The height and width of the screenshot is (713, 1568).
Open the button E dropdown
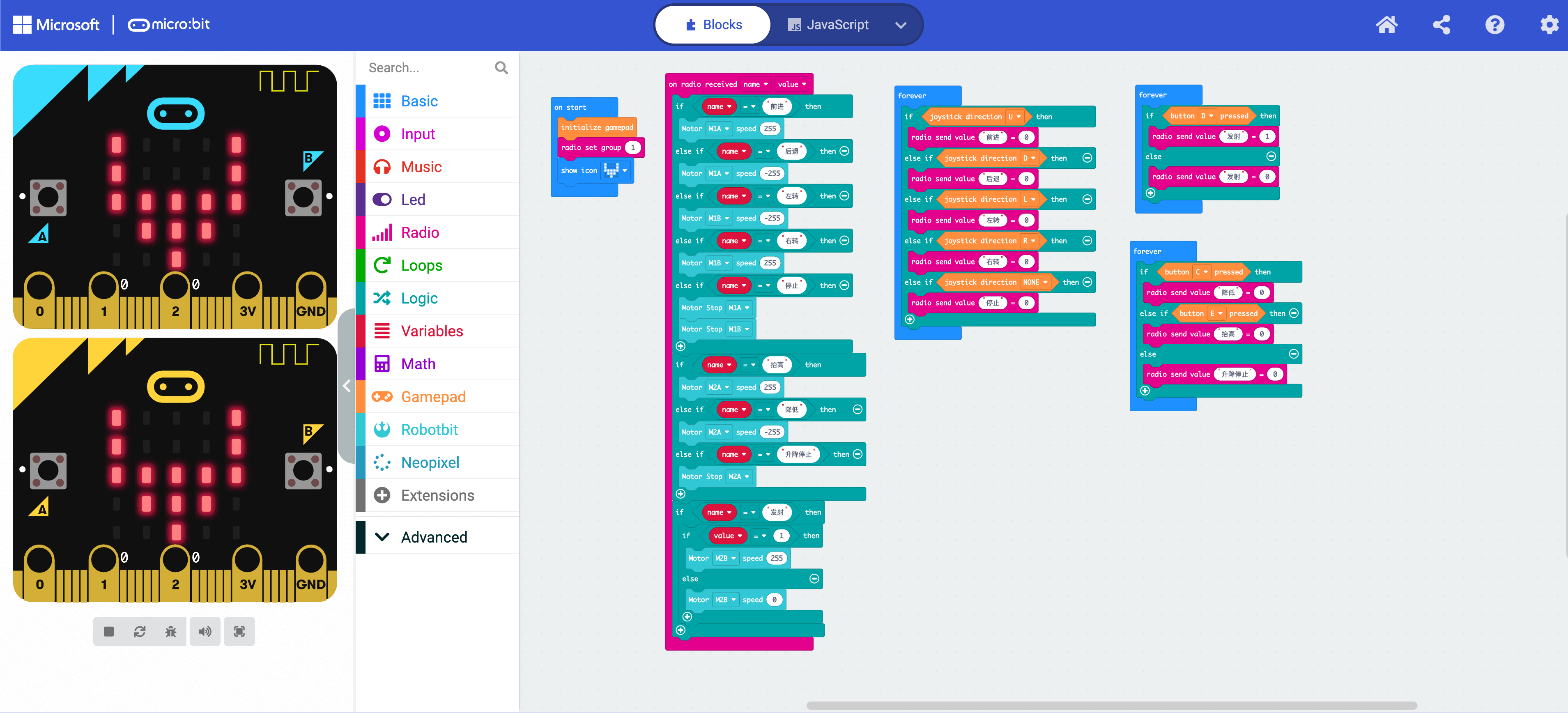[x=1216, y=313]
